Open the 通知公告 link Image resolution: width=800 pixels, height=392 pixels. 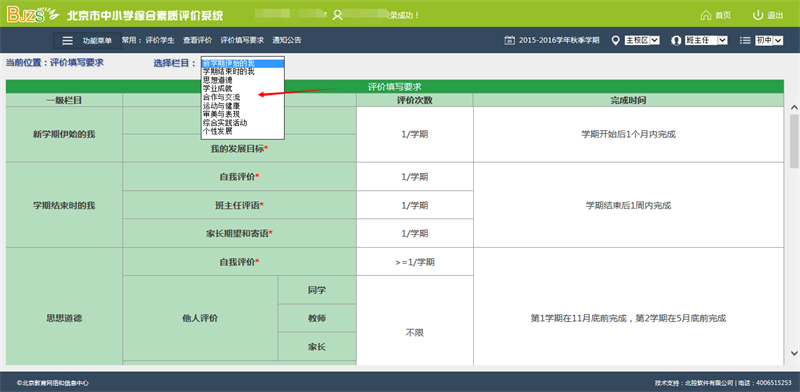[x=287, y=40]
